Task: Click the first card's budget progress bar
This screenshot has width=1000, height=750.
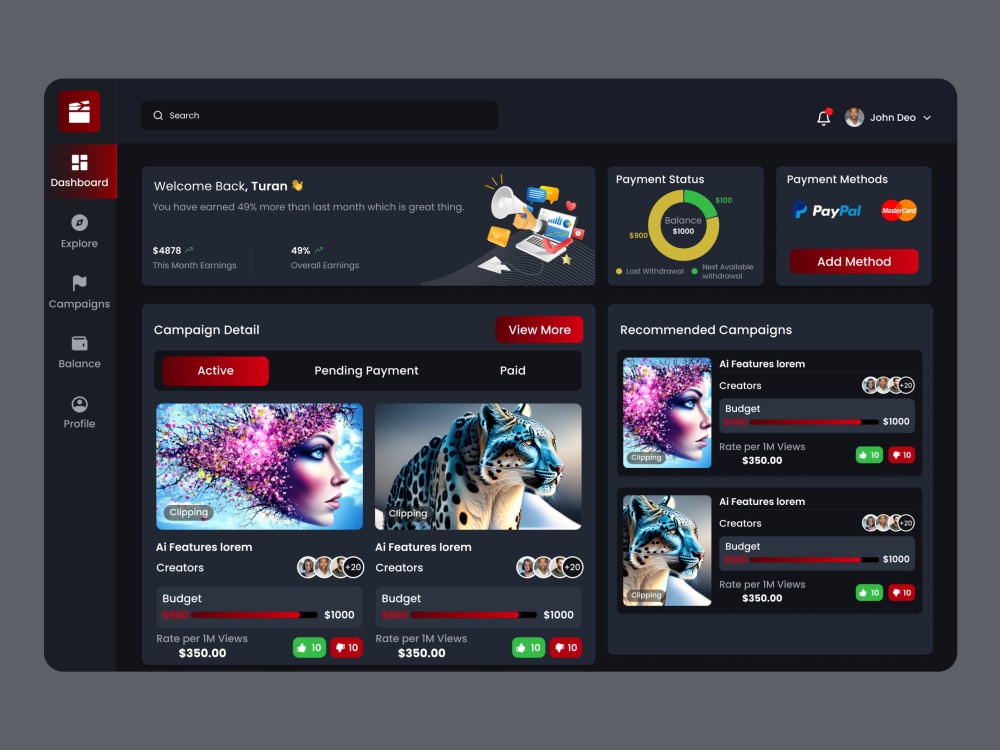Action: pos(254,615)
